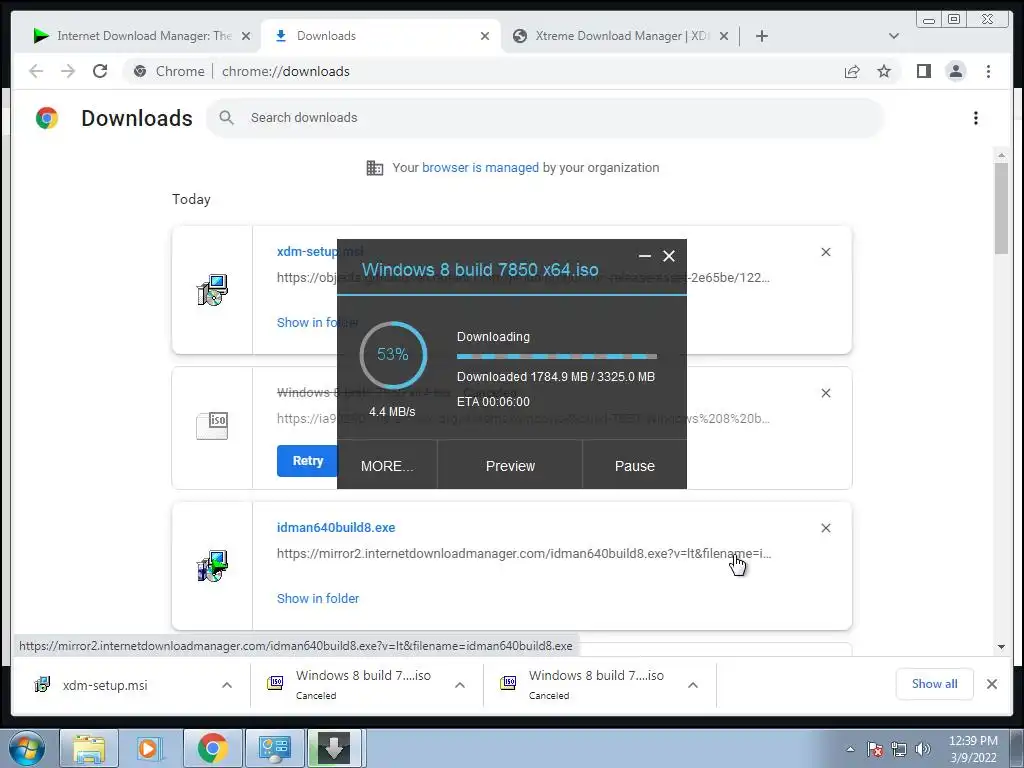1024x768 pixels.
Task: Click the Windows 8 build 7850 x64.iso title
Action: [480, 270]
